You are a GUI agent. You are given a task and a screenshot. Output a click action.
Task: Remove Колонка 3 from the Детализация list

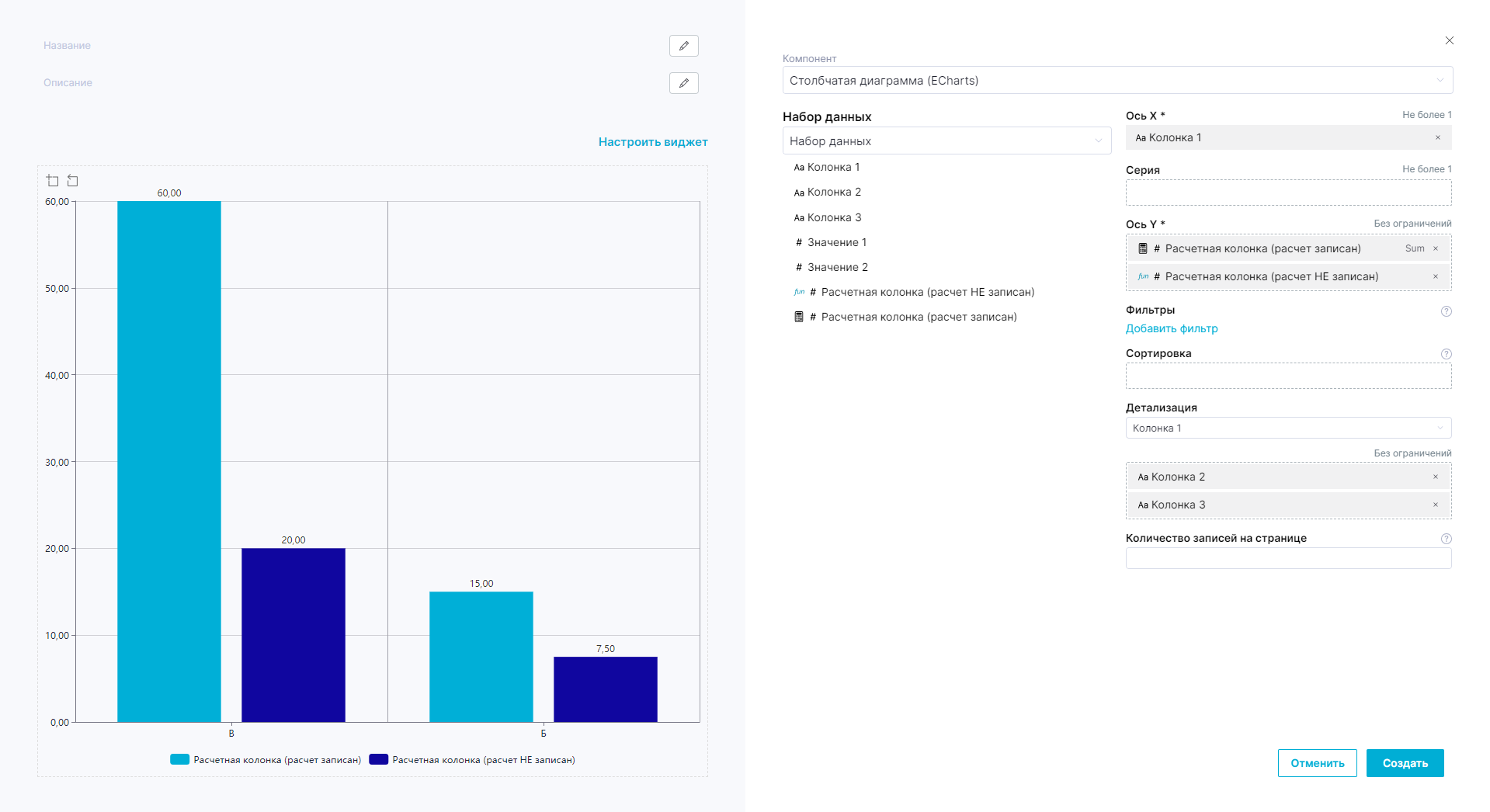pos(1435,505)
